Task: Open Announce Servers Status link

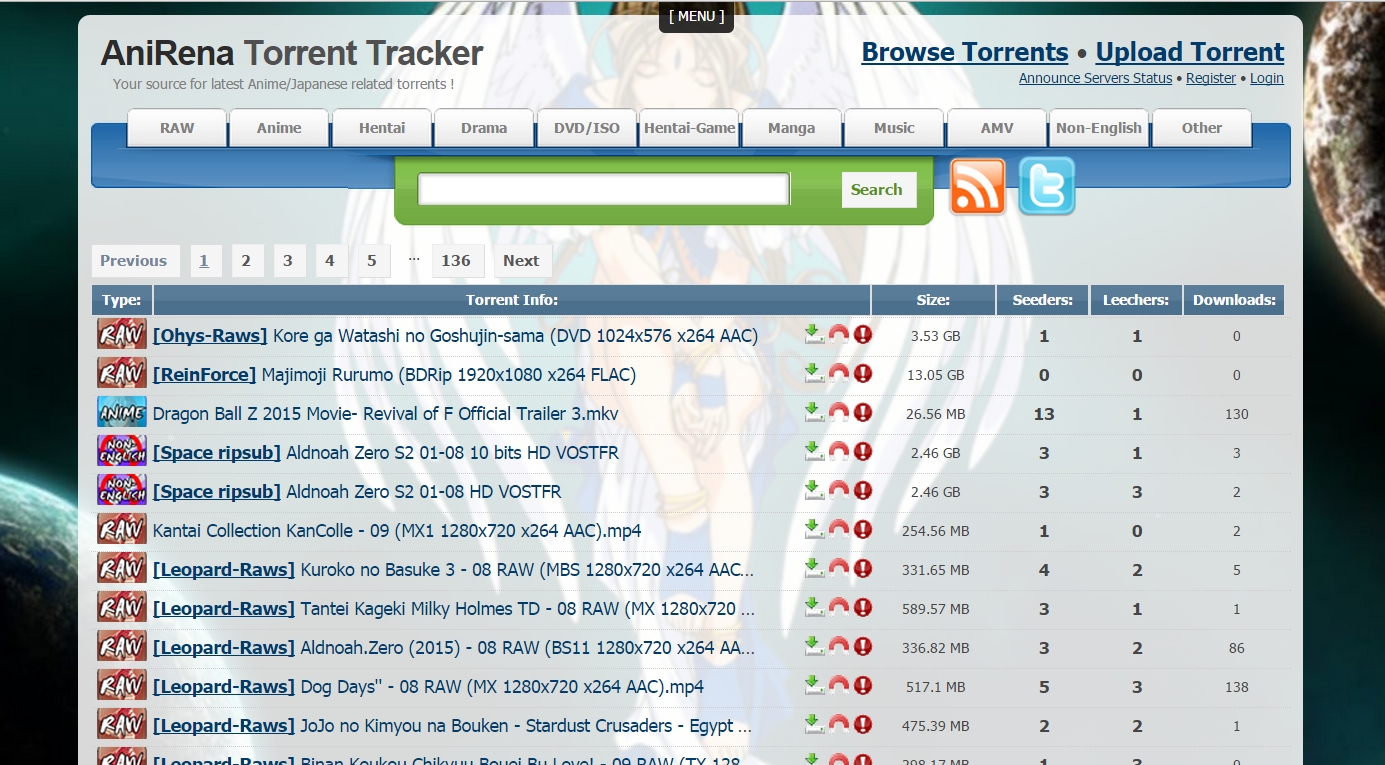Action: (x=1095, y=78)
